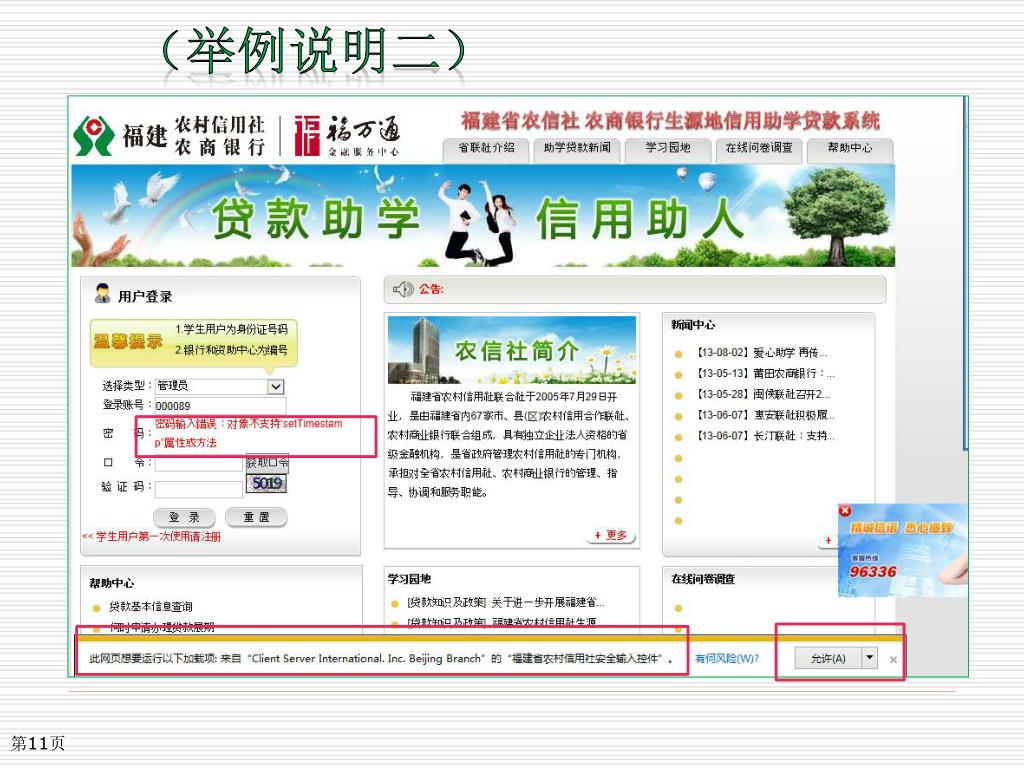Click the 登录 button
The height and width of the screenshot is (768, 1024).
[185, 517]
